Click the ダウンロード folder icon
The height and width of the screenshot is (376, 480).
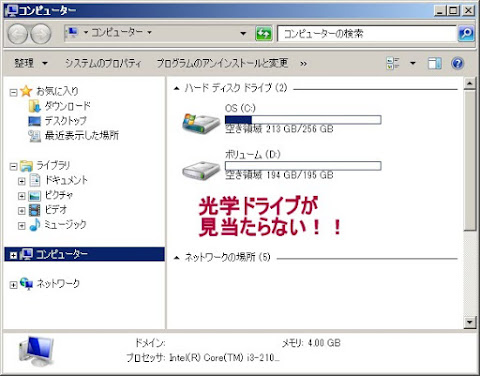pos(35,106)
